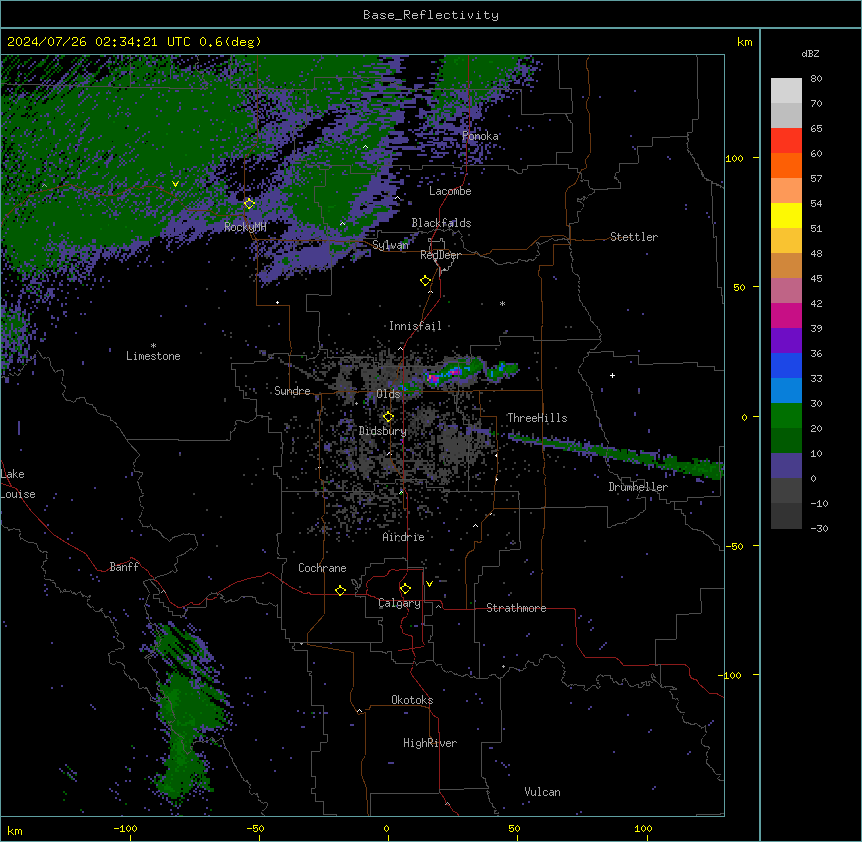Select the Drumheller map label
The image size is (862, 842).
click(x=638, y=487)
